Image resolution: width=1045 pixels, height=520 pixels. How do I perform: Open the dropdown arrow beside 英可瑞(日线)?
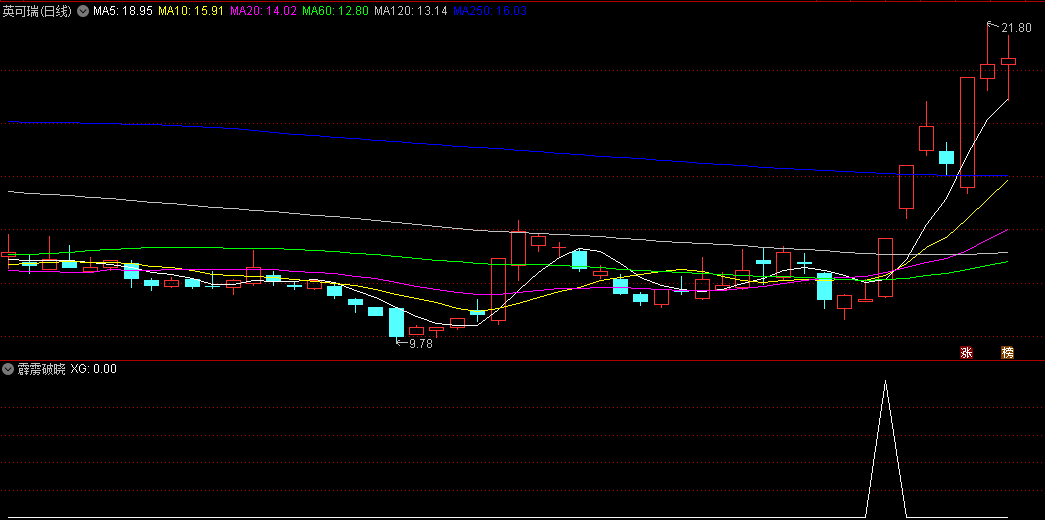pyautogui.click(x=82, y=11)
